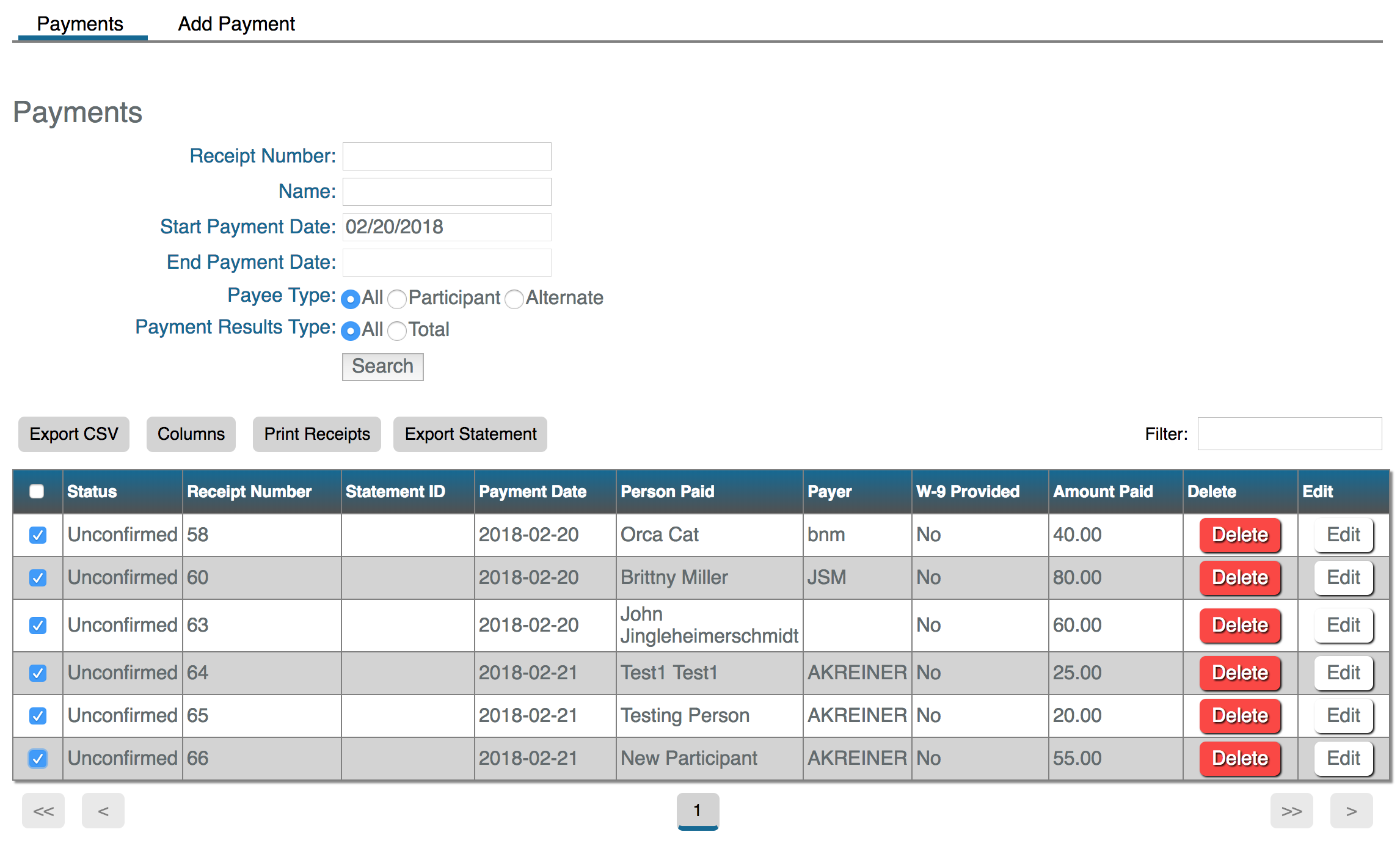Export a statement
The height and width of the screenshot is (843, 1400).
click(470, 434)
